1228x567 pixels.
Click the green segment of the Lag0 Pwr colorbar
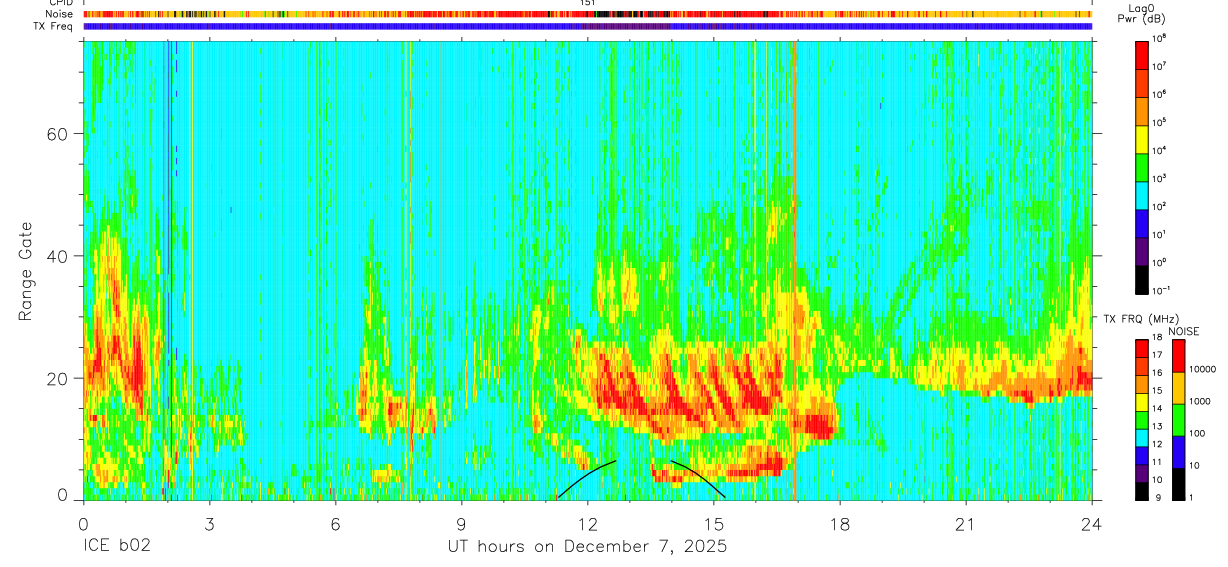tap(1141, 167)
